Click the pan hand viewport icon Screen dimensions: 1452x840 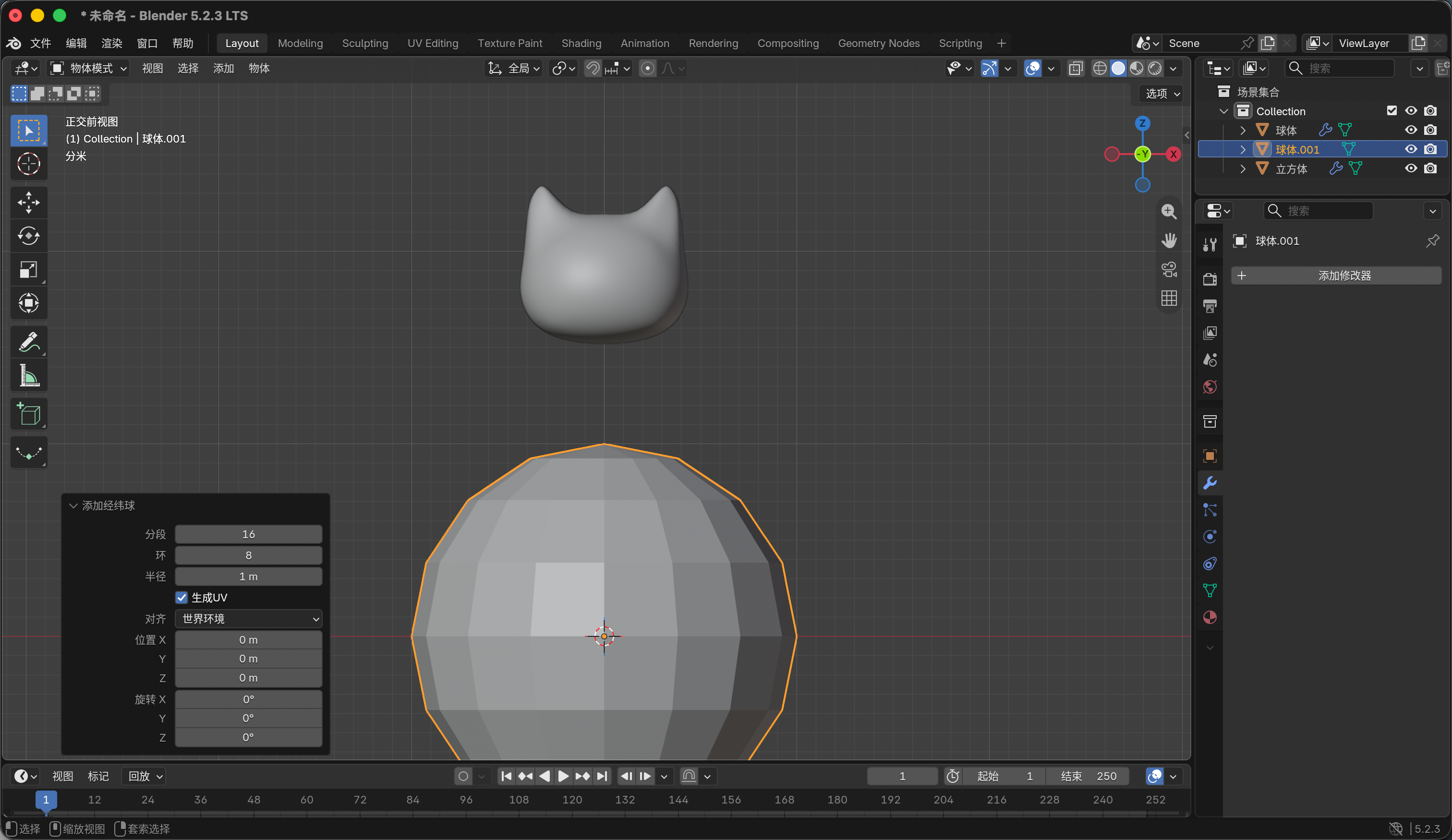click(x=1169, y=240)
